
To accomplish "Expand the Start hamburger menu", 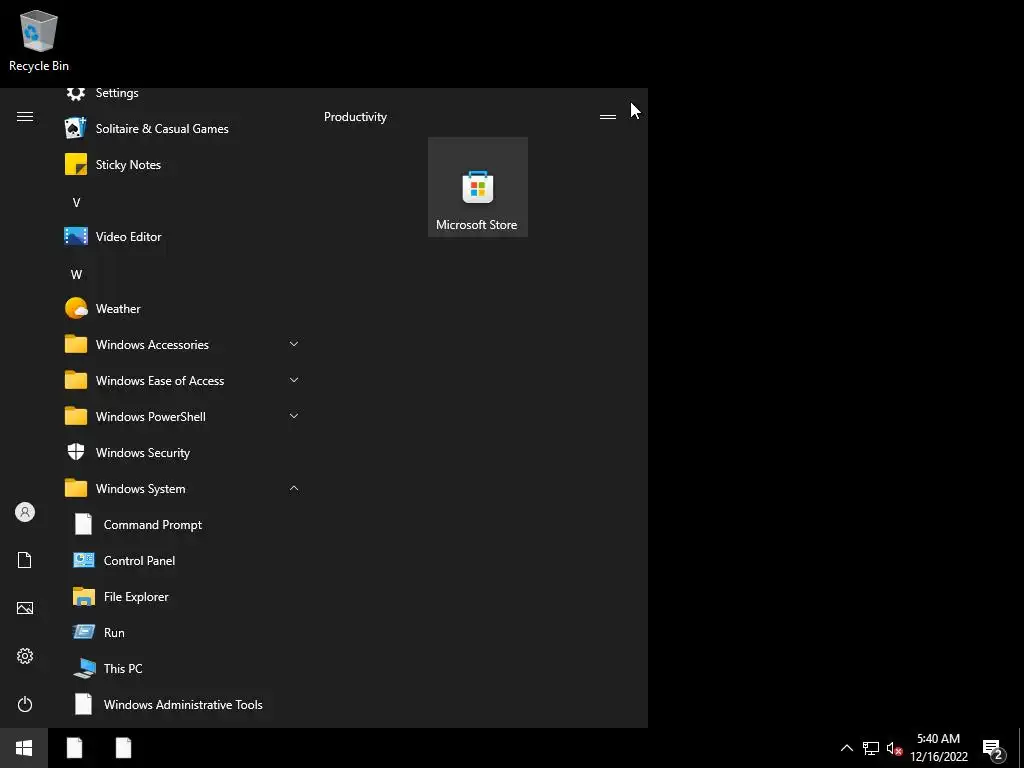I will click(25, 116).
